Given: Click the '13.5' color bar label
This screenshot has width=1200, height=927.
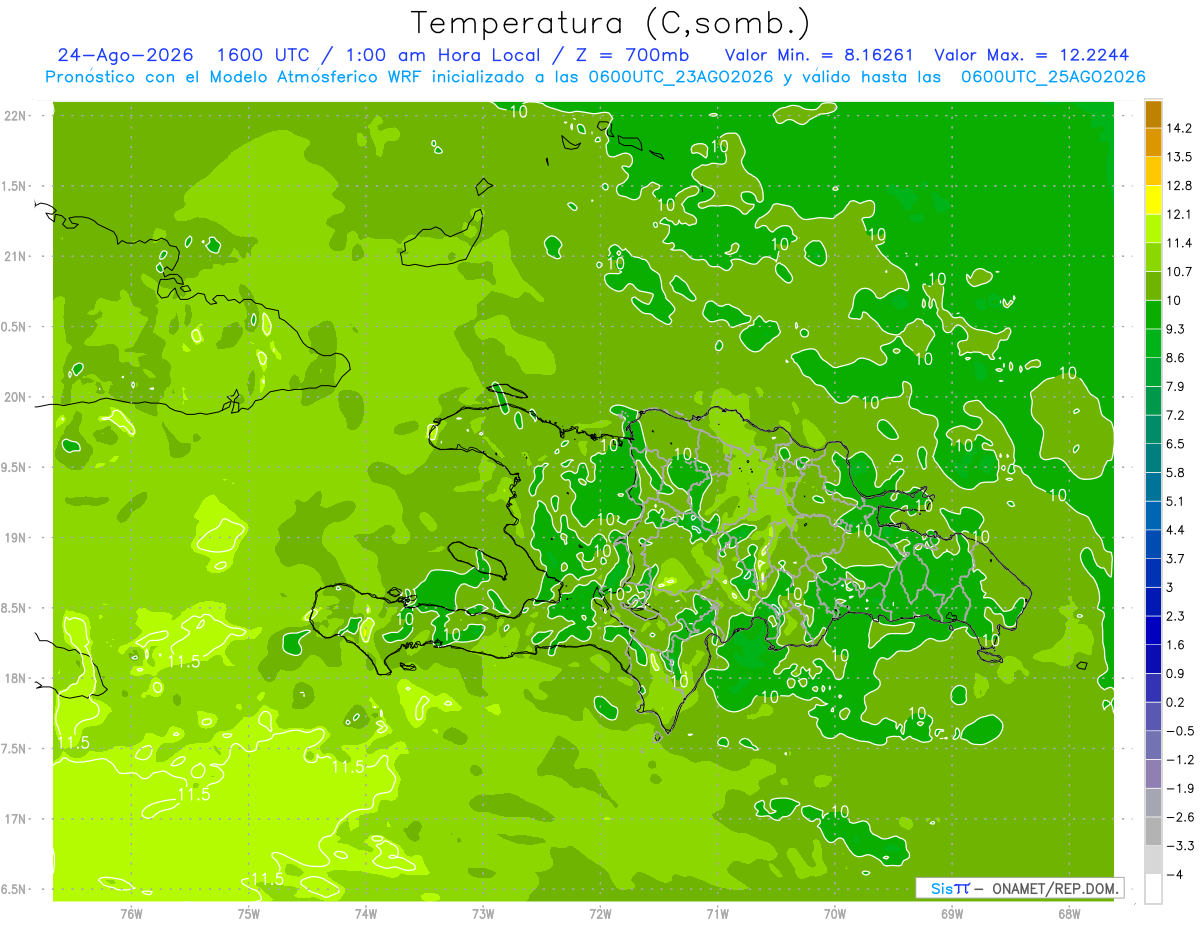Looking at the screenshot, I should click(x=1180, y=157).
